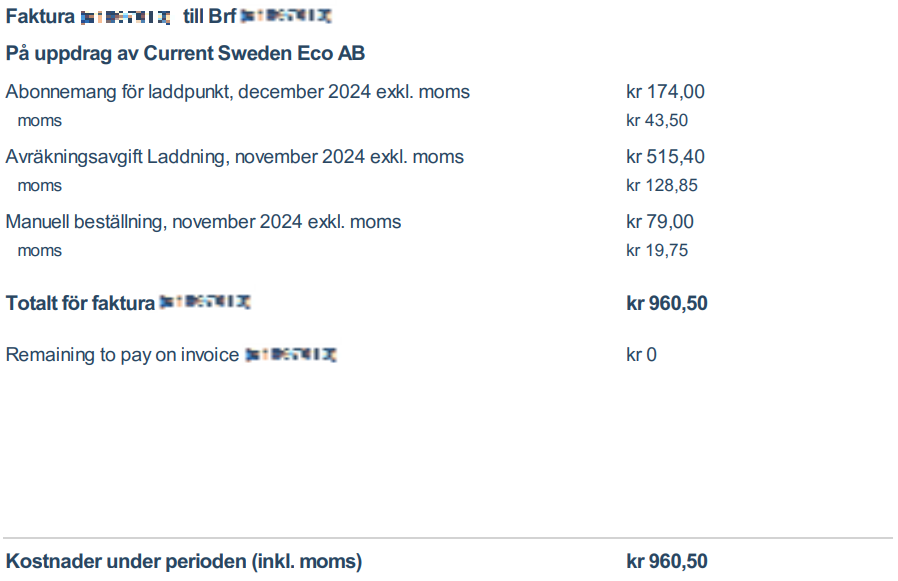The height and width of the screenshot is (581, 898).
Task: Select the period cost kr 960,50
Action: click(667, 561)
